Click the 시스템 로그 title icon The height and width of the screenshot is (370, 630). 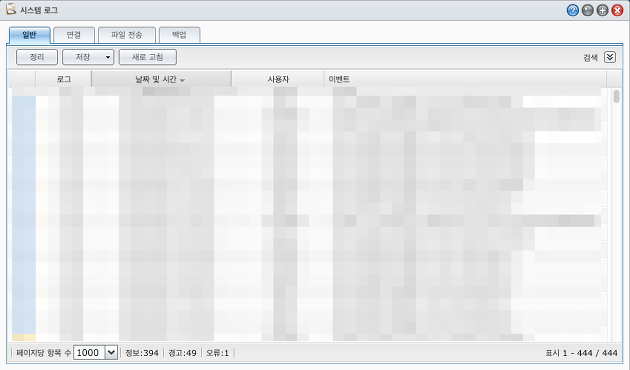tap(11, 9)
